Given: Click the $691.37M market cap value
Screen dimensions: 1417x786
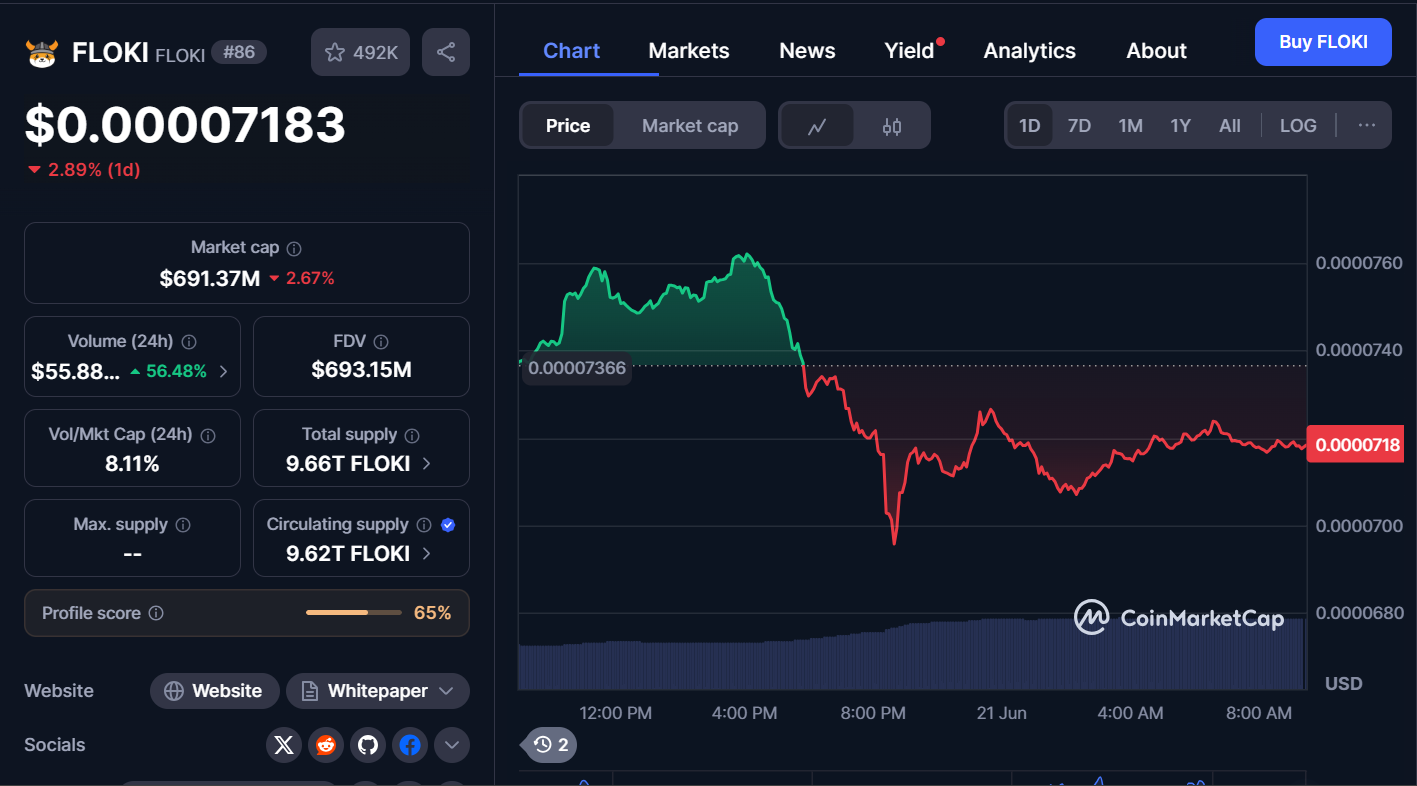Looking at the screenshot, I should pyautogui.click(x=210, y=278).
